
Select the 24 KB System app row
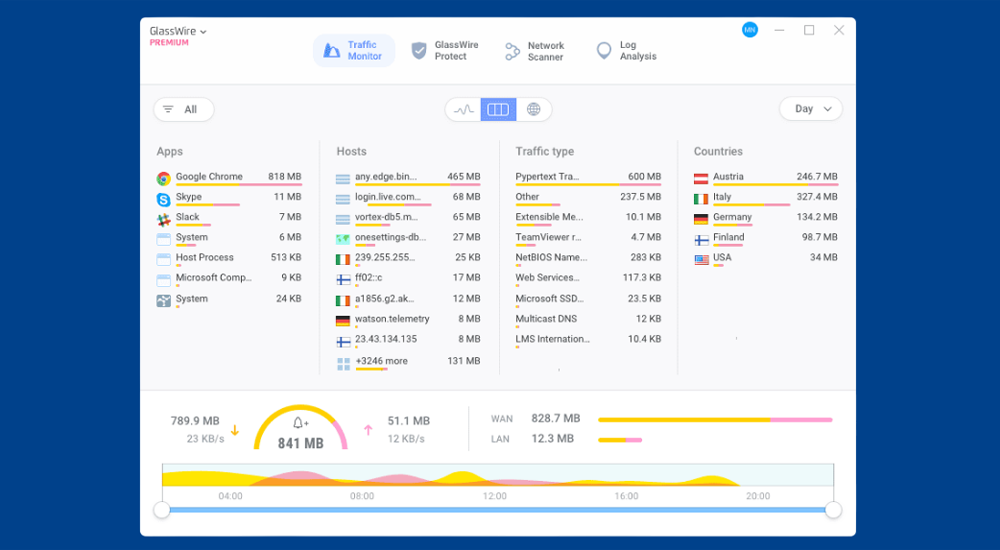click(229, 300)
